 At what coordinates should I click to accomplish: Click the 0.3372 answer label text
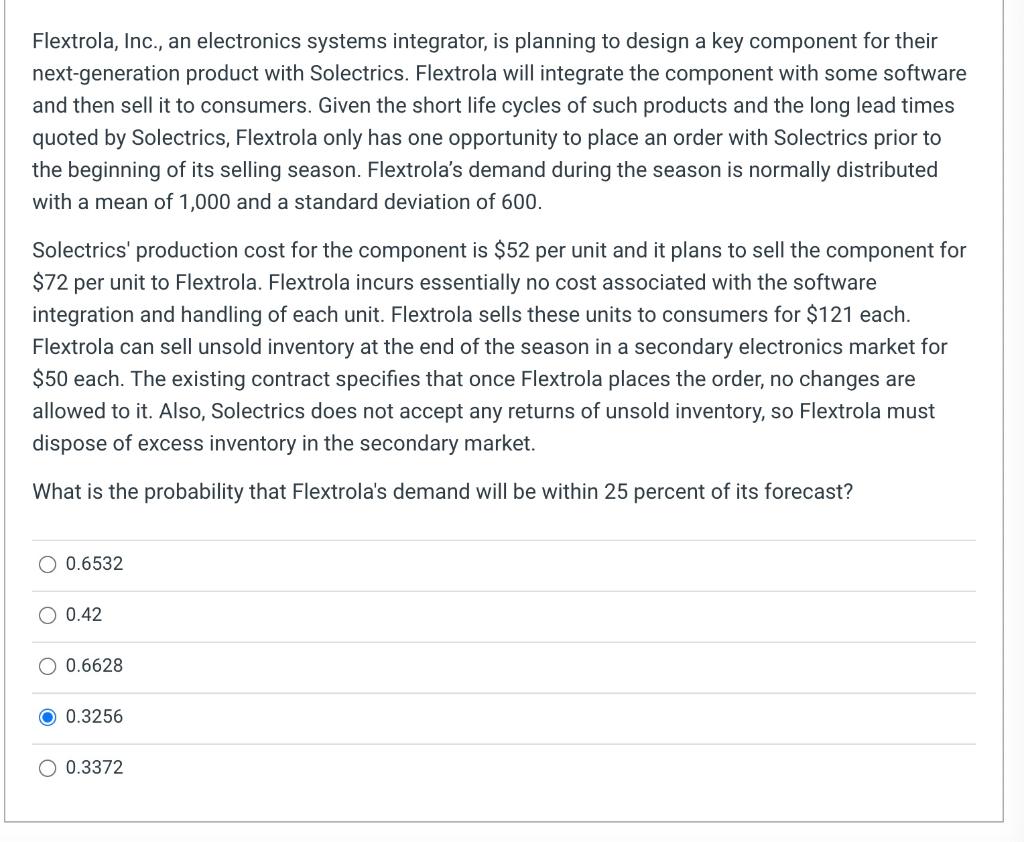[x=93, y=768]
